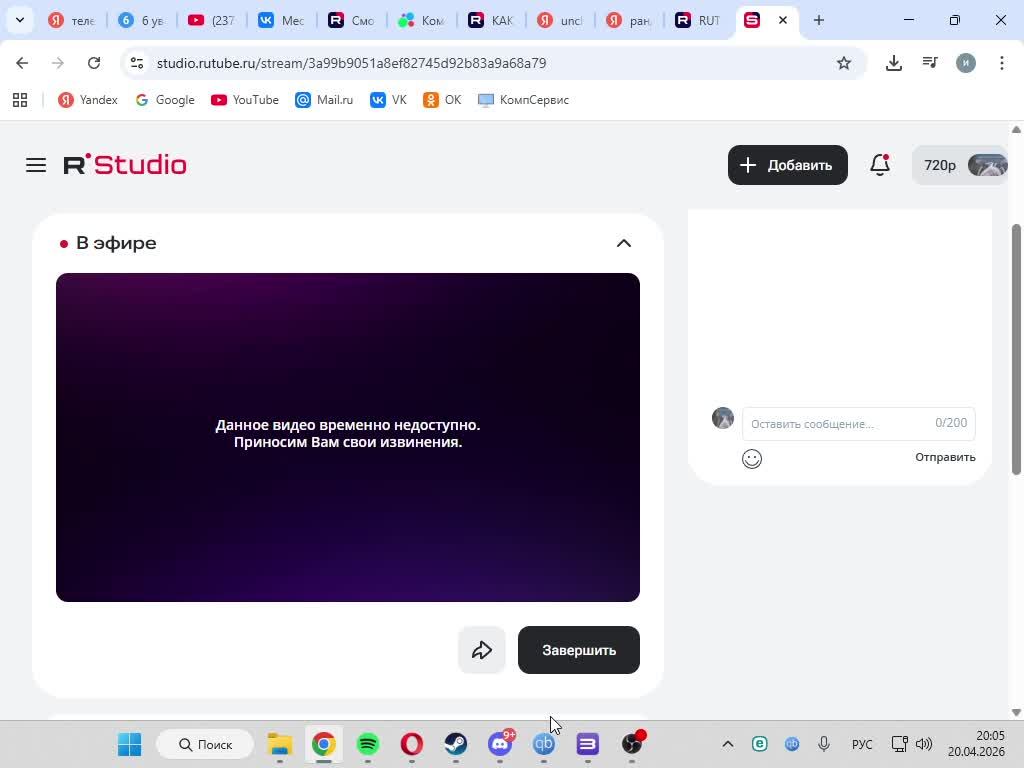This screenshot has width=1024, height=768.
Task: Open OBS Studio from taskbar
Action: (632, 744)
